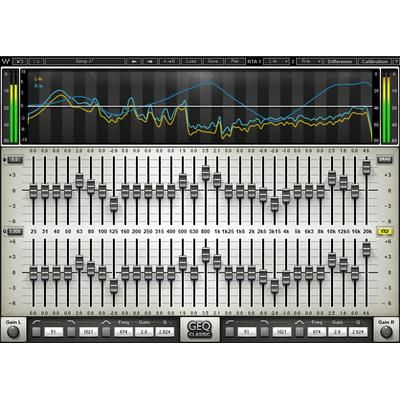This screenshot has height=400, width=400.
Task: Click lower bank 12k5 fader handle
Action: pos(343,264)
